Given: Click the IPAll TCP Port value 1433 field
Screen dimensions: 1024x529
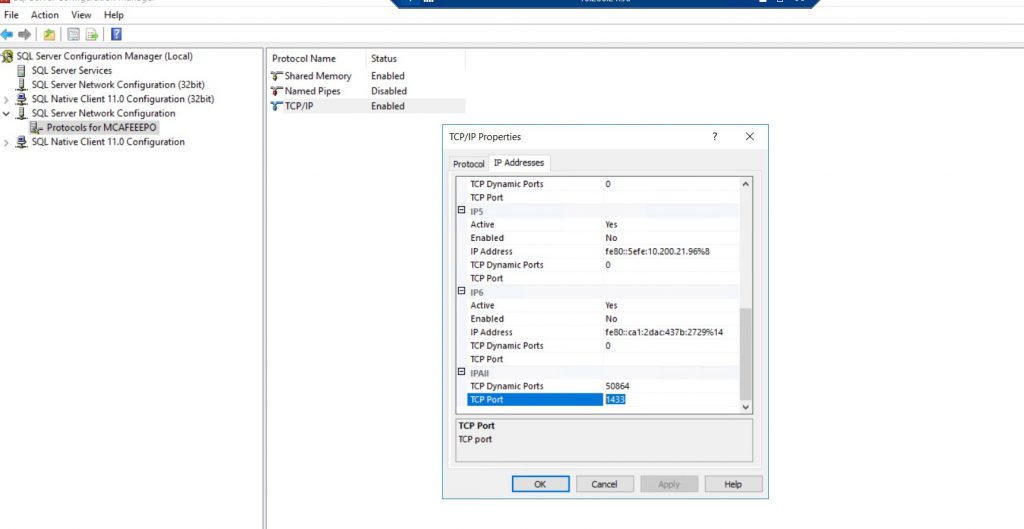Looking at the screenshot, I should click(x=671, y=400).
